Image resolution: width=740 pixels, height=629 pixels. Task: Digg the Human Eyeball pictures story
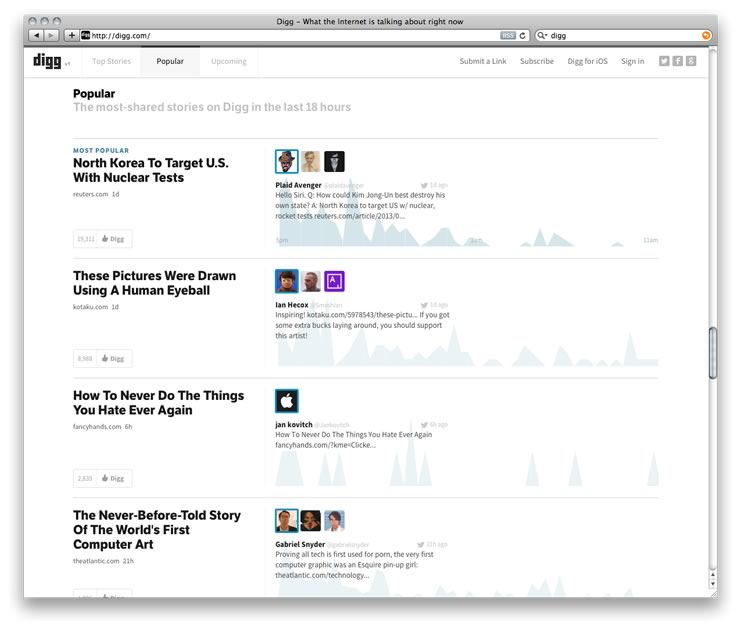click(x=115, y=358)
